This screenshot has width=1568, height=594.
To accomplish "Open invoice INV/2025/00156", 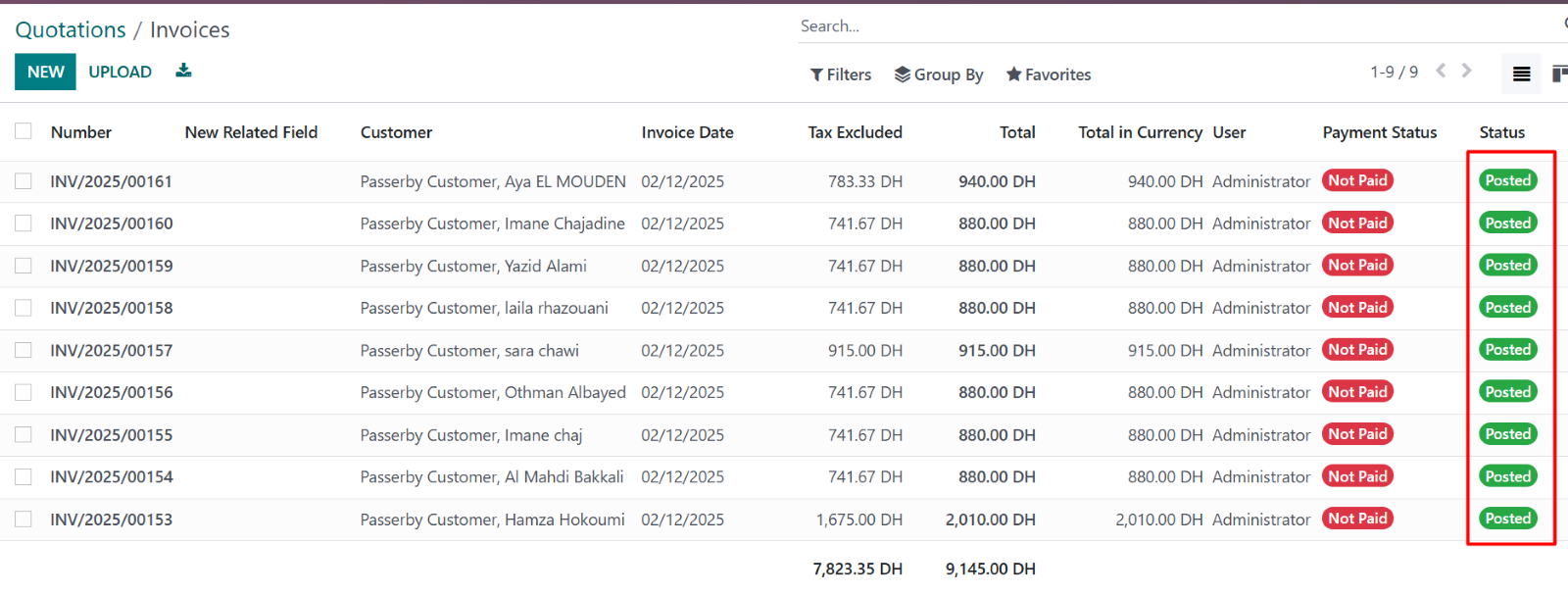I will tap(111, 392).
